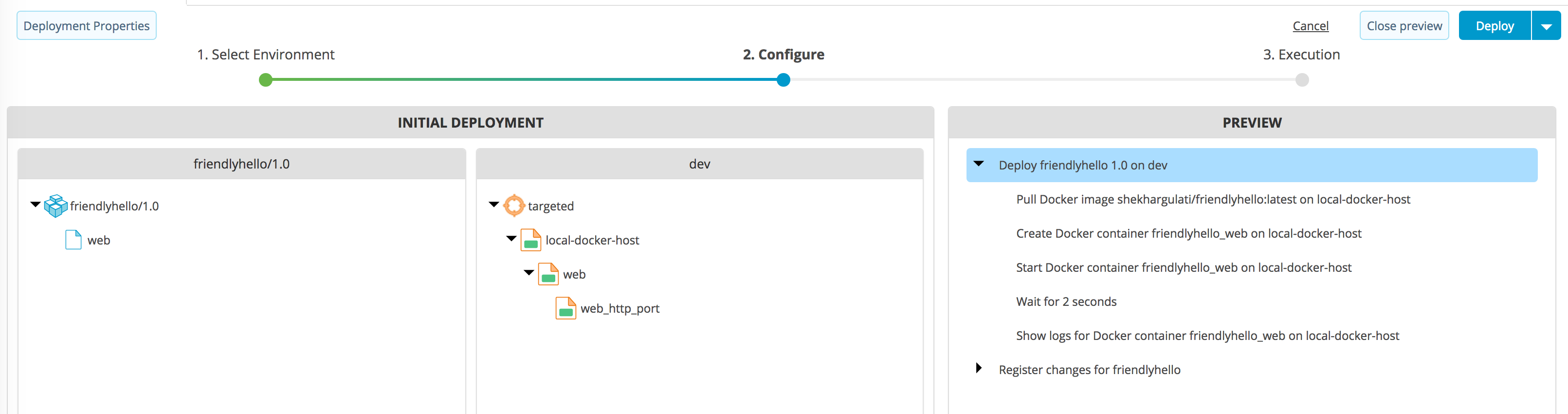
Task: Click the targeted environment crosshair icon
Action: (514, 206)
